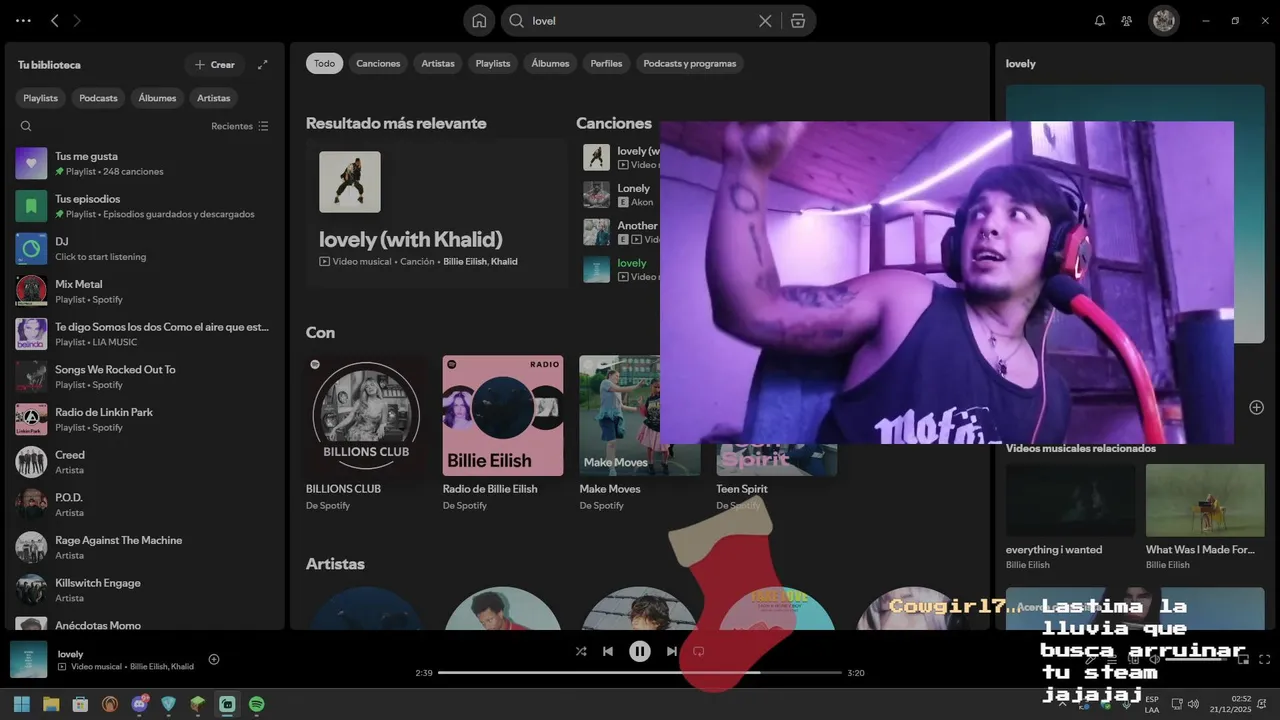The image size is (1280, 720).
Task: Add song to playlist in right panel
Action: [x=1256, y=407]
